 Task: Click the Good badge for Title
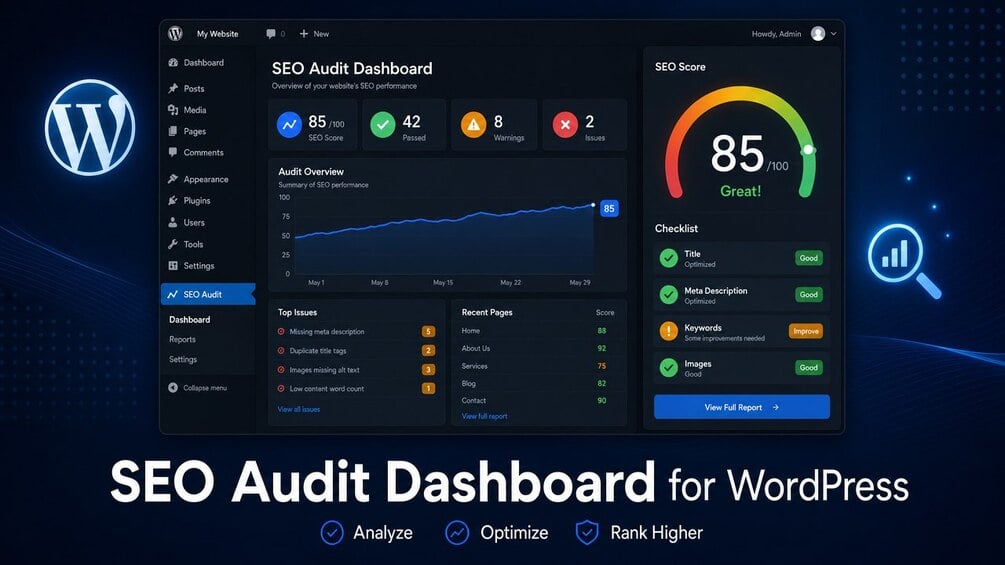coord(808,258)
